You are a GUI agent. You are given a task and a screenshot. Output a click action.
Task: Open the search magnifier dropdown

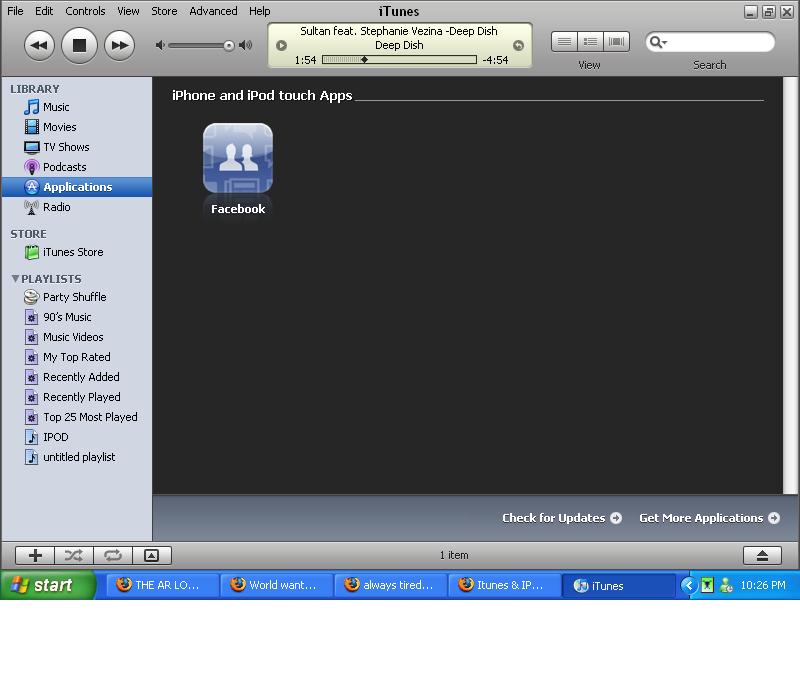click(658, 42)
